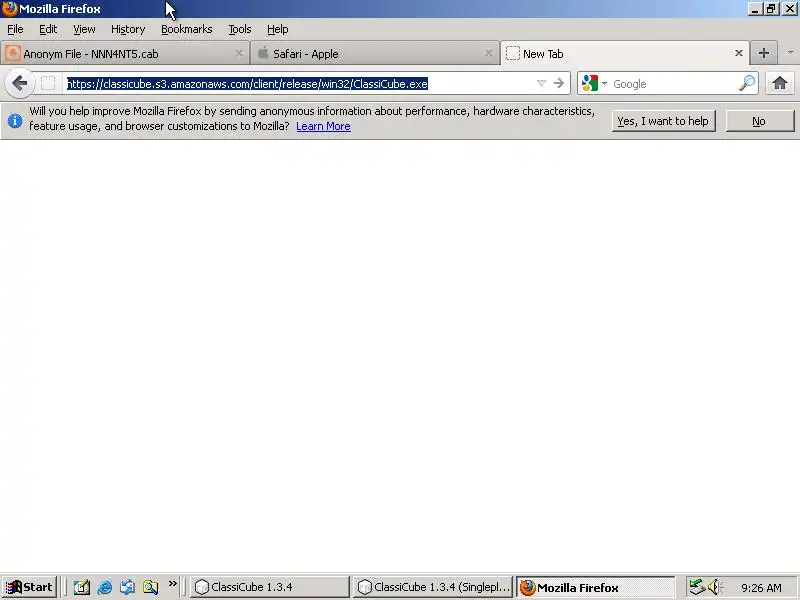Image resolution: width=800 pixels, height=600 pixels.
Task: Open the Edit menu
Action: tap(48, 29)
